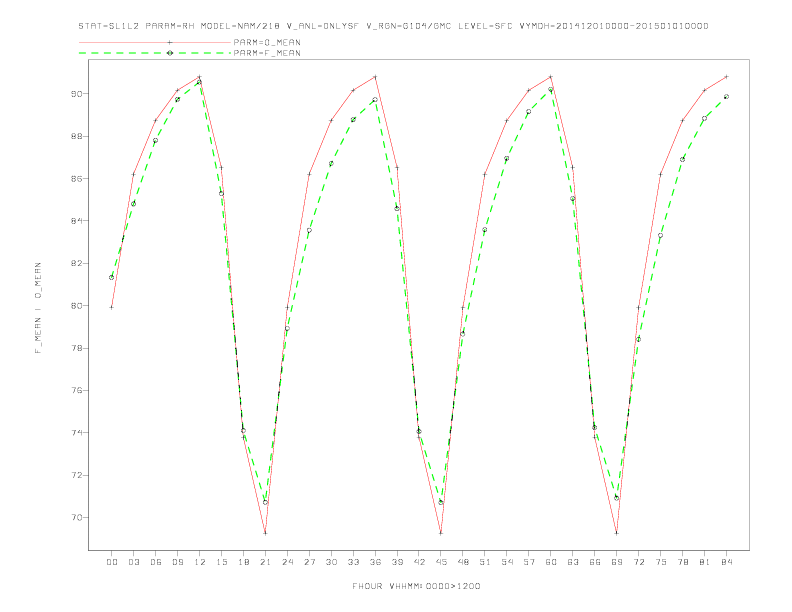Click the red O_MEAN legend line sample
Screen dimensions: 792x612
point(155,42)
